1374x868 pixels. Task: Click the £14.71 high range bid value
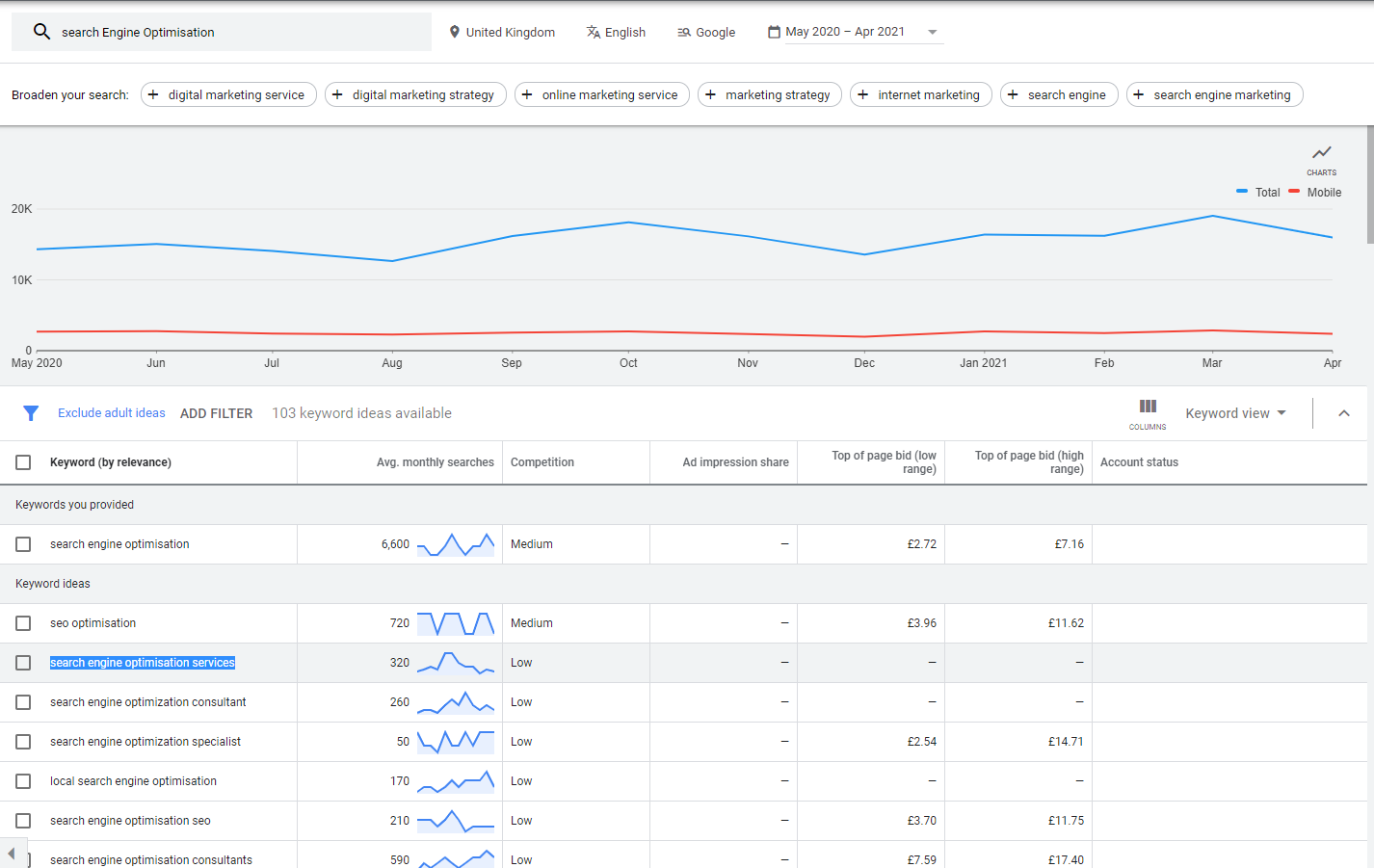(x=1066, y=742)
